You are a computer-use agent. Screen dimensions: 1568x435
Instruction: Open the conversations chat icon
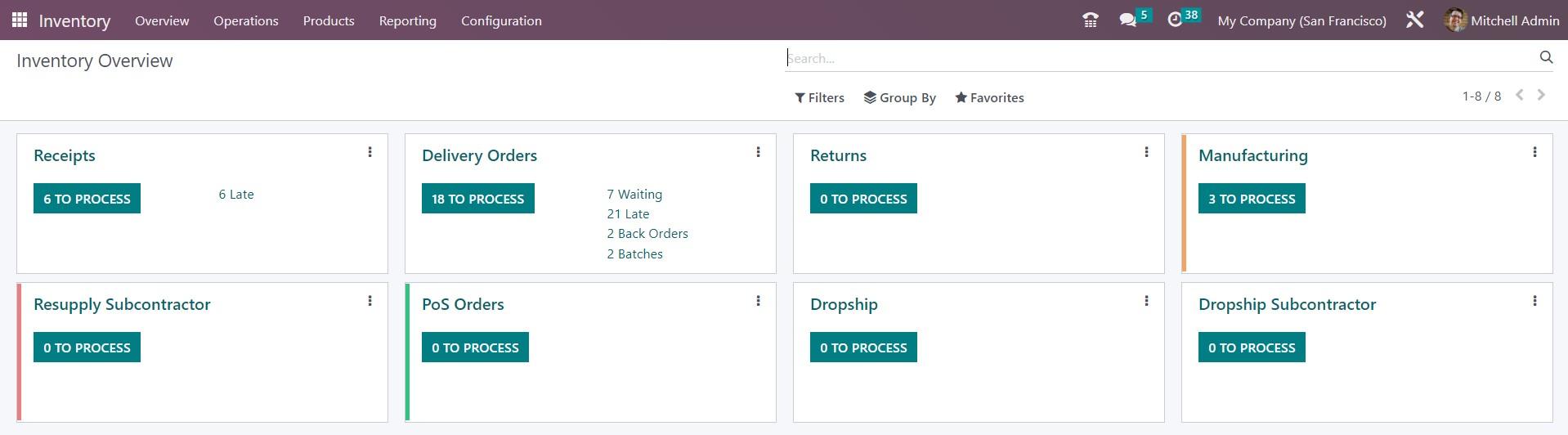coord(1128,20)
